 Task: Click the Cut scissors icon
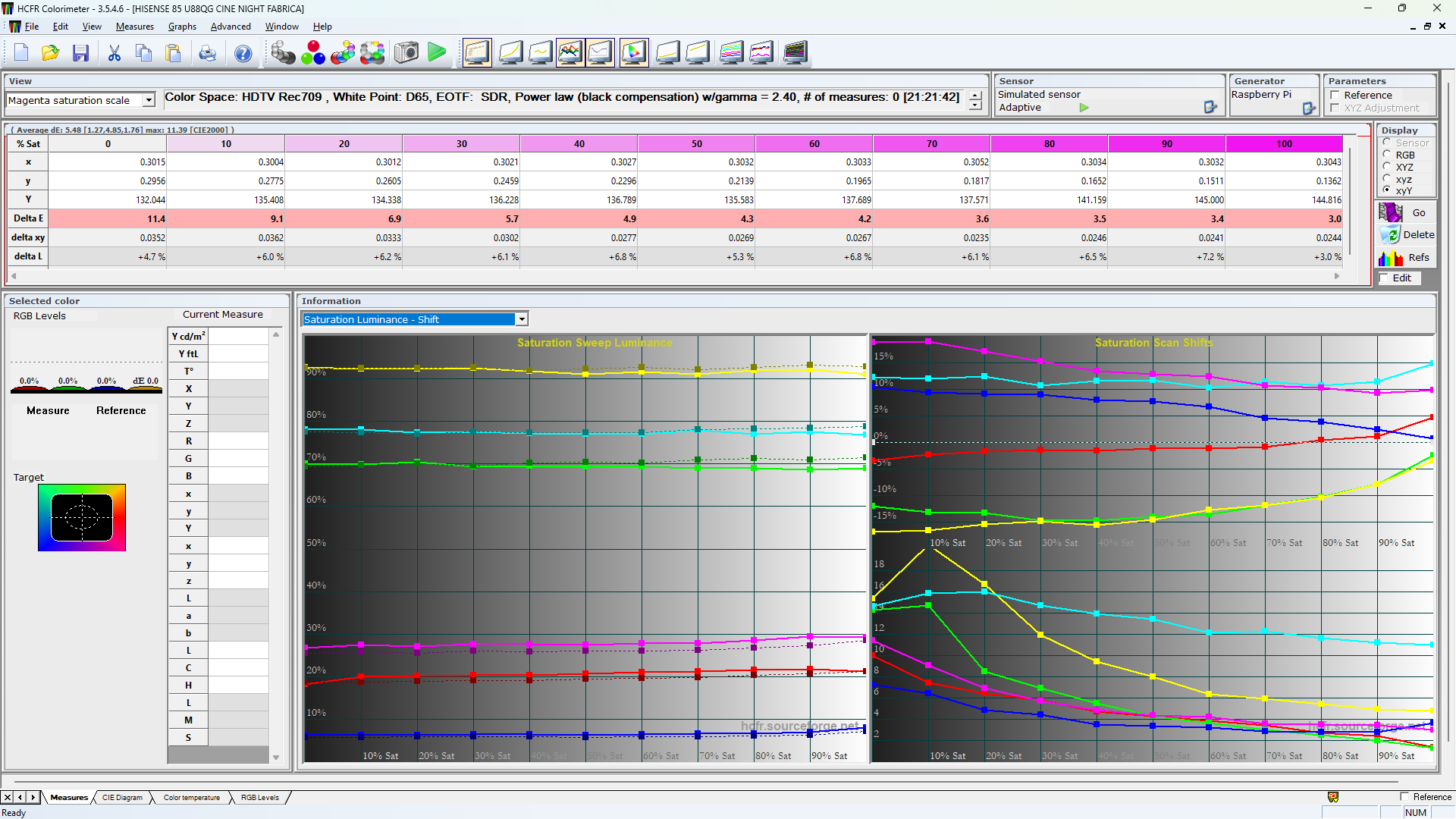click(x=115, y=52)
